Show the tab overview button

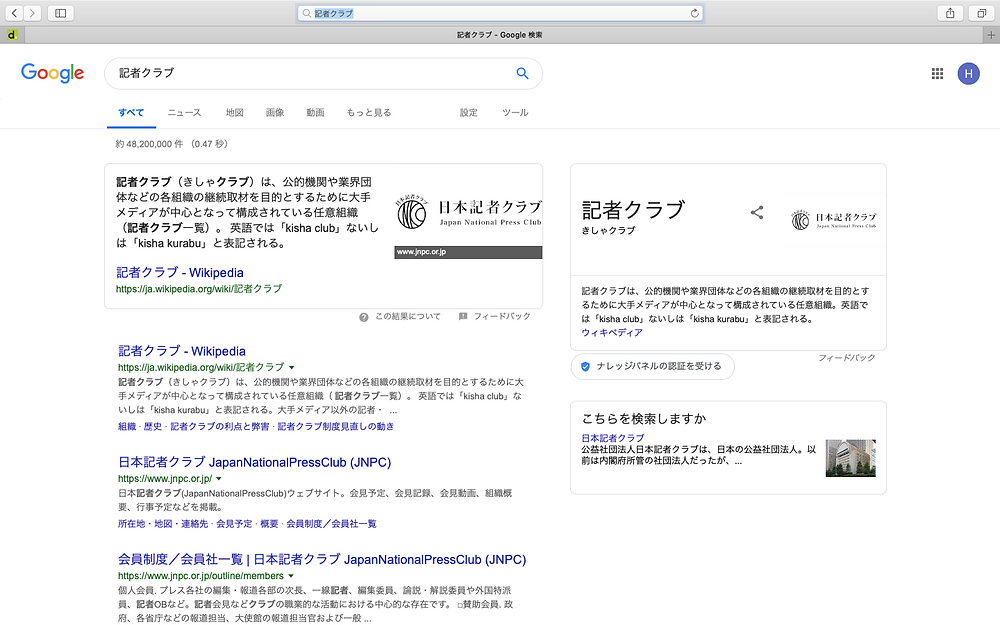click(982, 13)
